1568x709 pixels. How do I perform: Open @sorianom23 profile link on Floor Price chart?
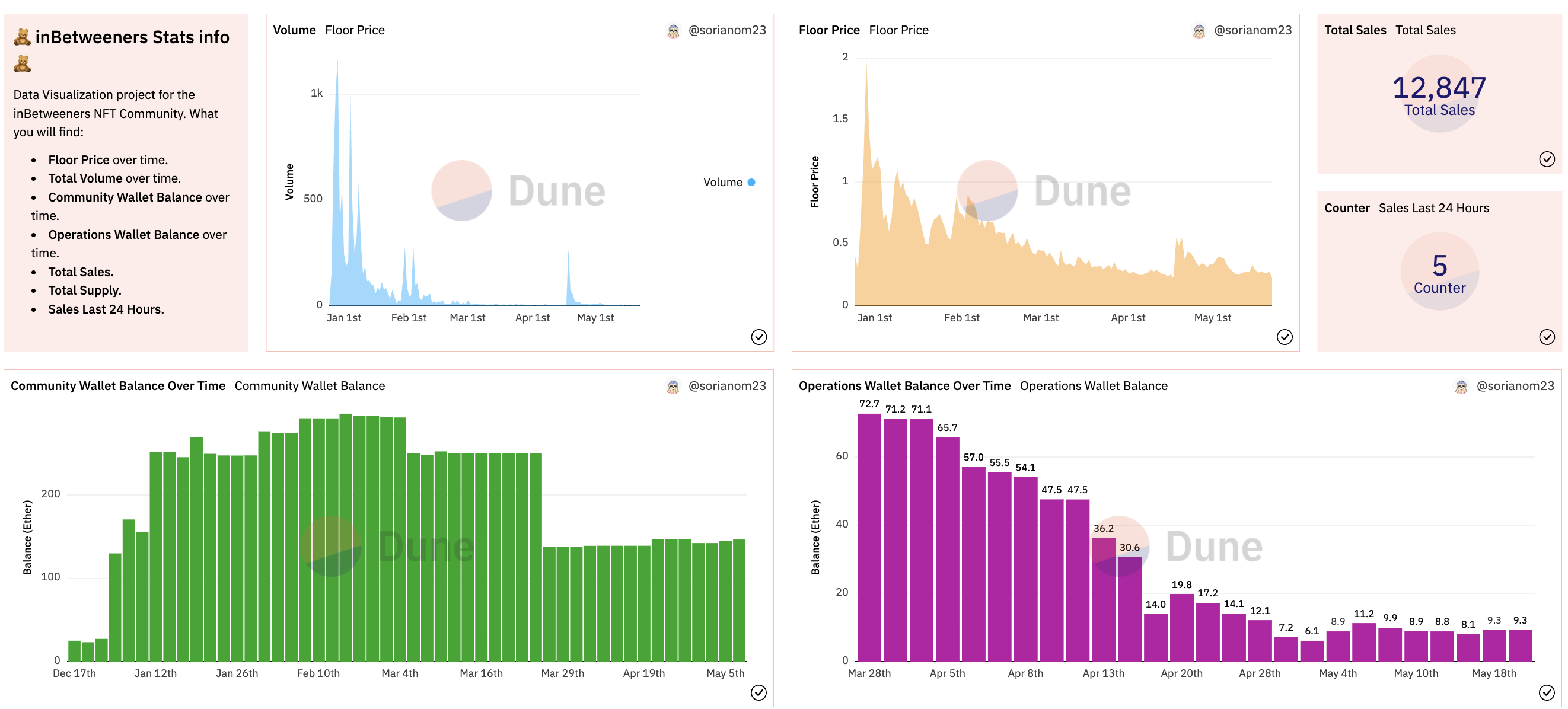click(x=1253, y=30)
